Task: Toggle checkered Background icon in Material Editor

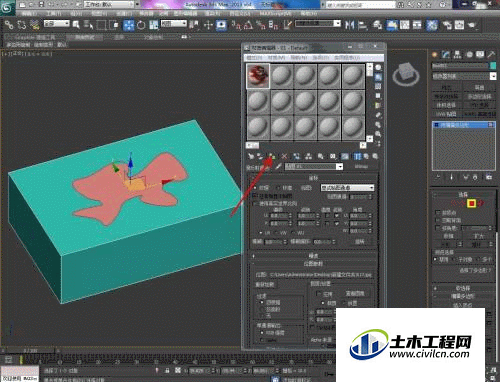Action: (378, 86)
